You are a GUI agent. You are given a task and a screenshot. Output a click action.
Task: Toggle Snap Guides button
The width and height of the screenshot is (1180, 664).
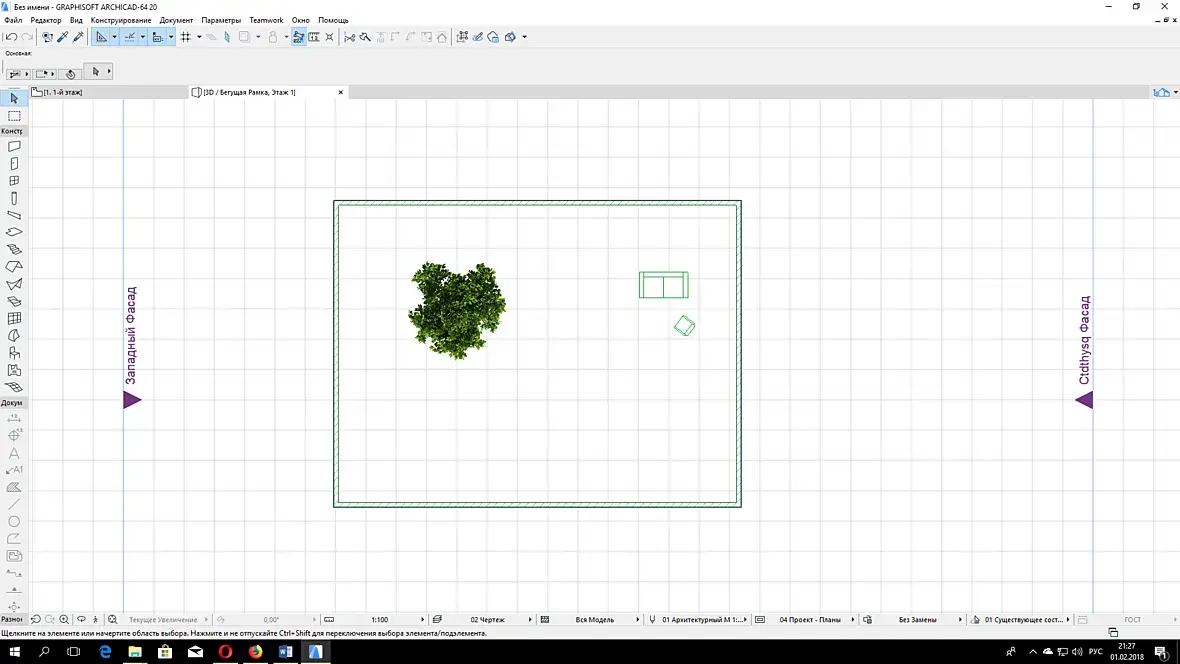pos(129,37)
